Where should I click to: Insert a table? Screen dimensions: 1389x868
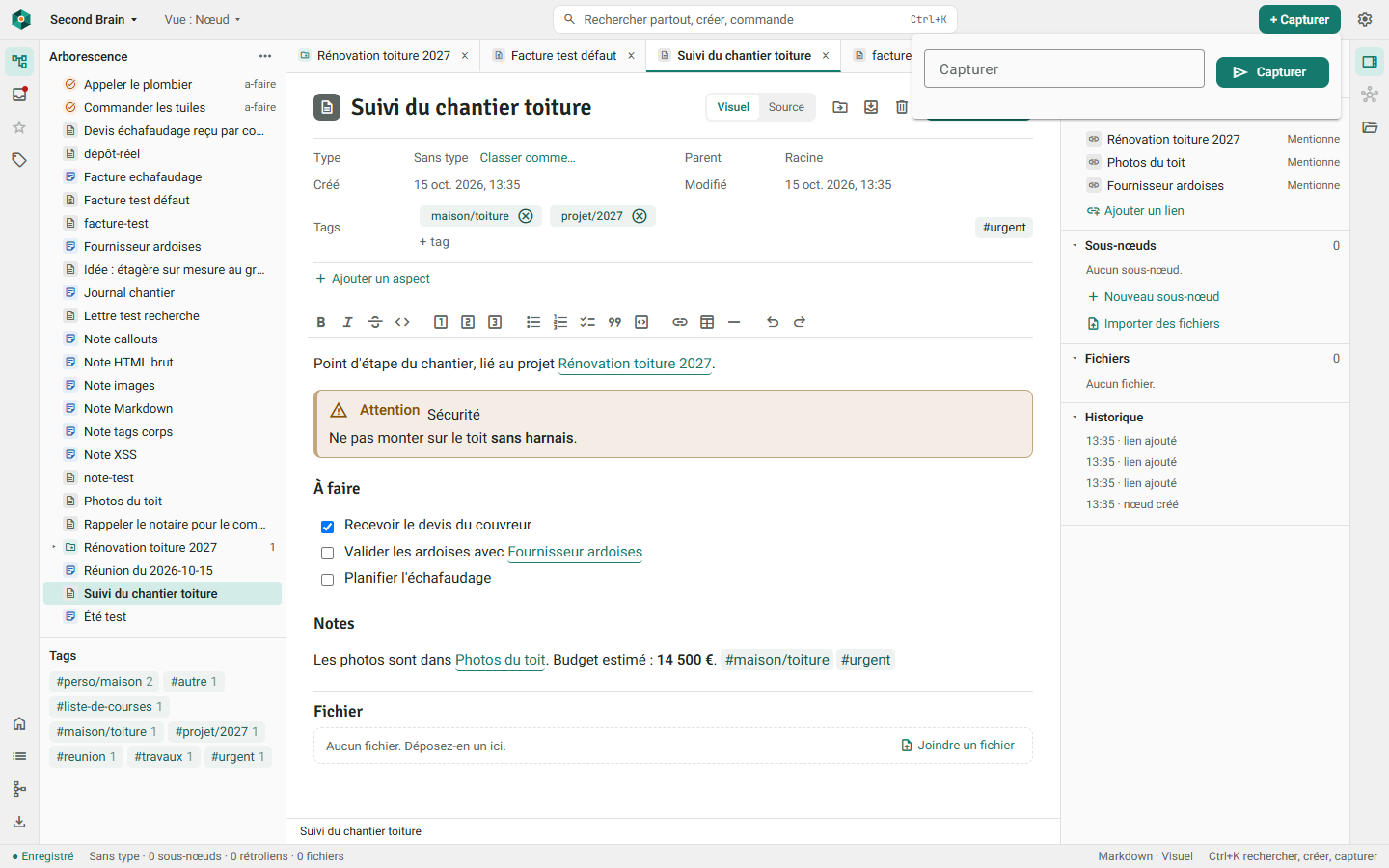(x=707, y=322)
